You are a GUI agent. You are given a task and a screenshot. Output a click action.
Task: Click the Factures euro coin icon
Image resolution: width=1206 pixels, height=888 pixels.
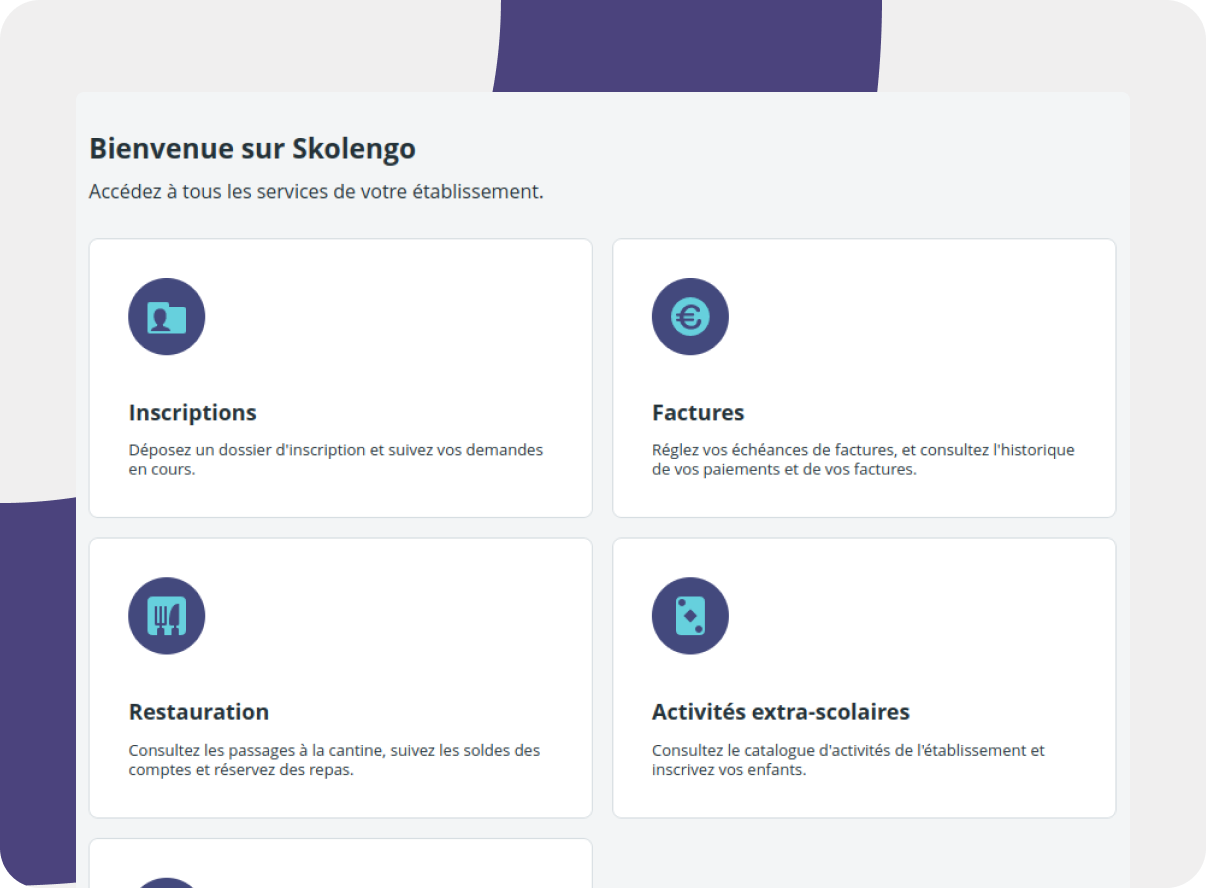(x=690, y=317)
